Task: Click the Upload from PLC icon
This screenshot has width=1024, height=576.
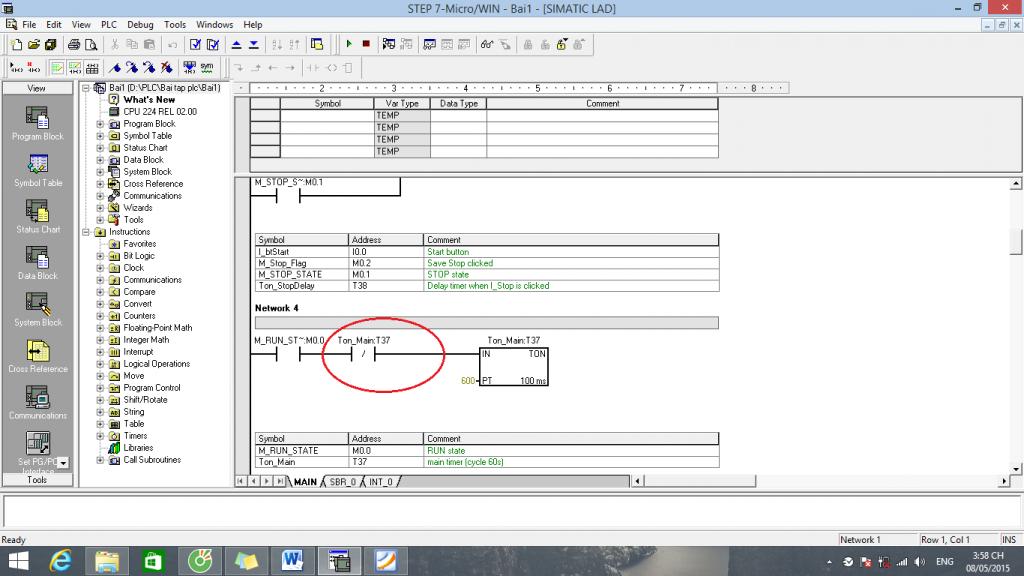Action: click(x=236, y=44)
